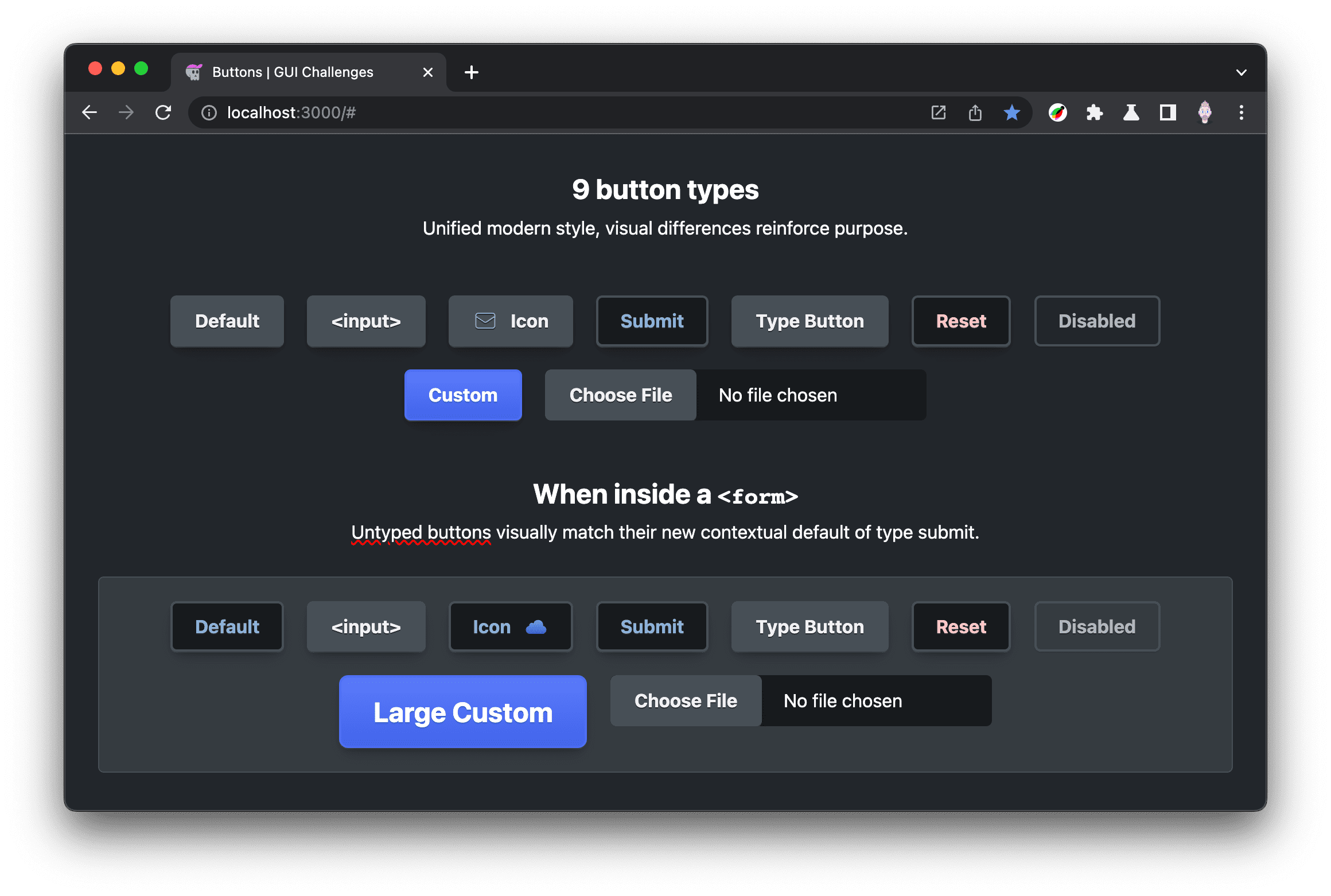This screenshot has width=1331, height=896.
Task: Click the Default button outside form
Action: 227,321
